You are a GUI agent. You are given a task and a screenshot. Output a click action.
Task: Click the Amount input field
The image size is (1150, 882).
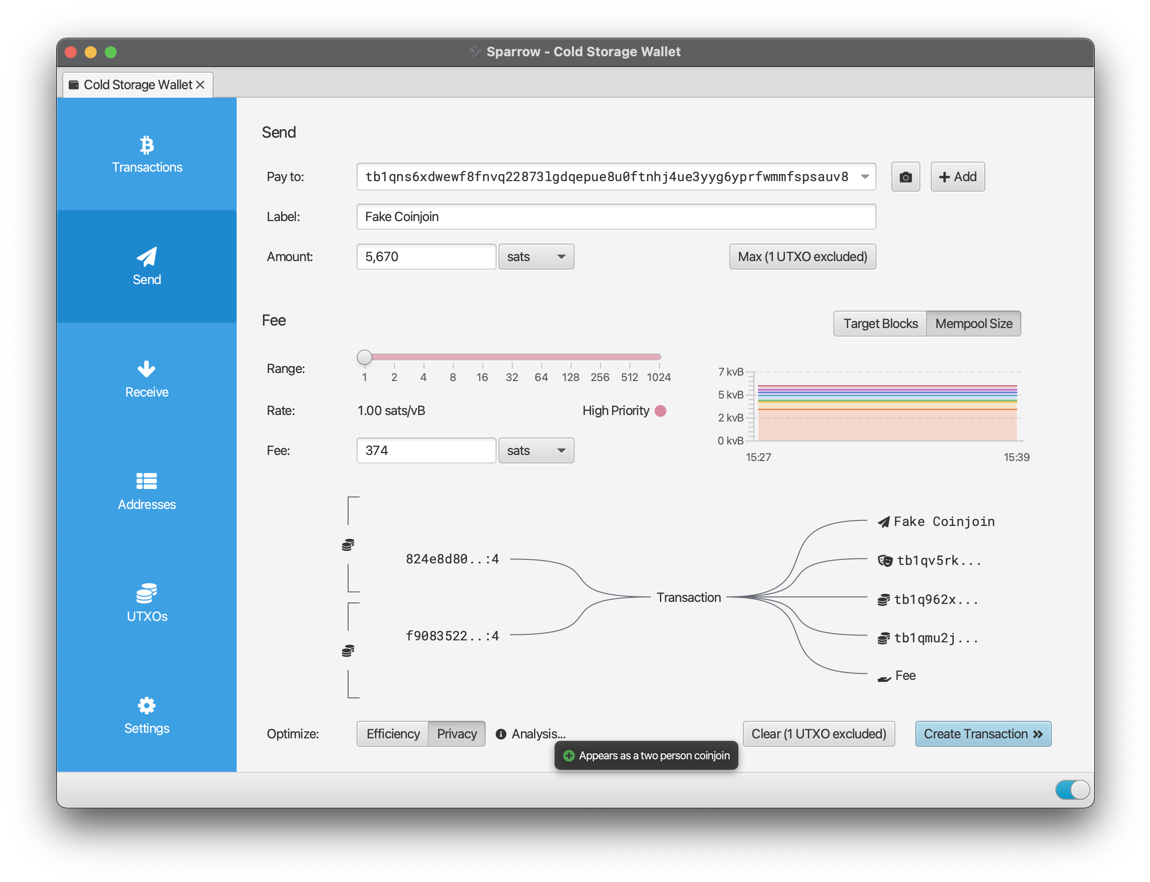point(426,257)
